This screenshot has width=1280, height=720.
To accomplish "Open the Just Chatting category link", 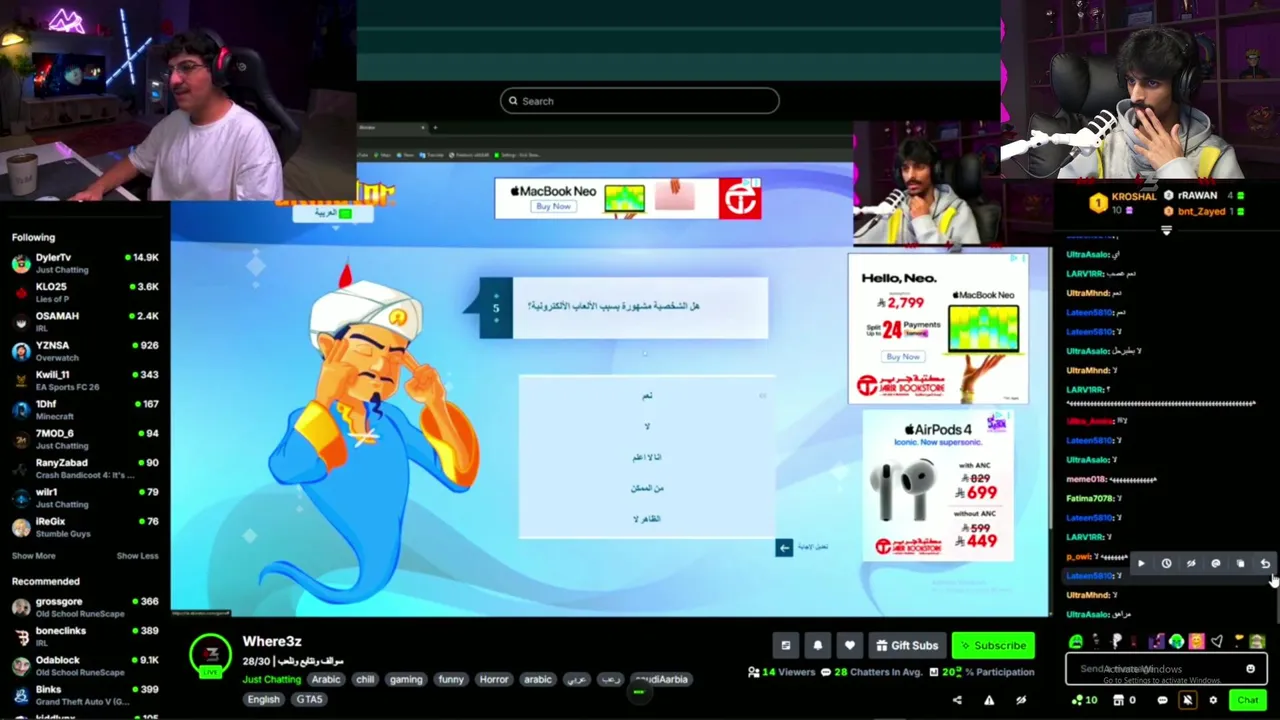I will pyautogui.click(x=271, y=679).
